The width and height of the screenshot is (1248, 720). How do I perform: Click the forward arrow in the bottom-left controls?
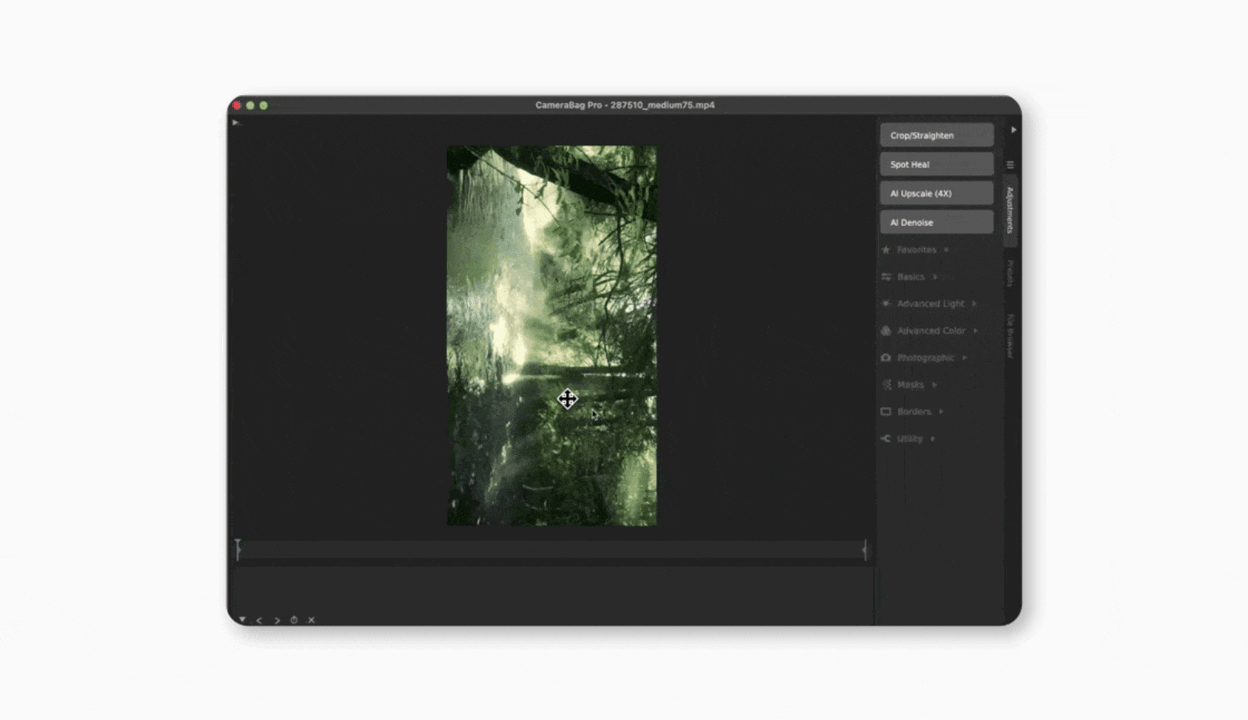276,620
